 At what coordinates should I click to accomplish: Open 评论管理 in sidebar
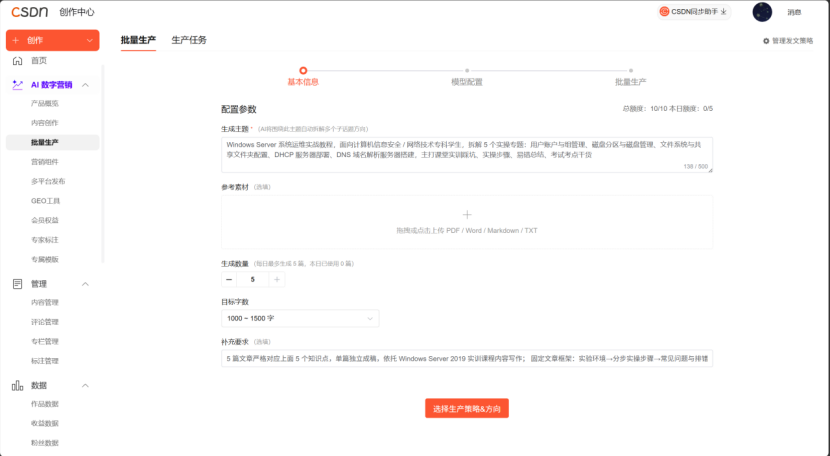point(44,322)
